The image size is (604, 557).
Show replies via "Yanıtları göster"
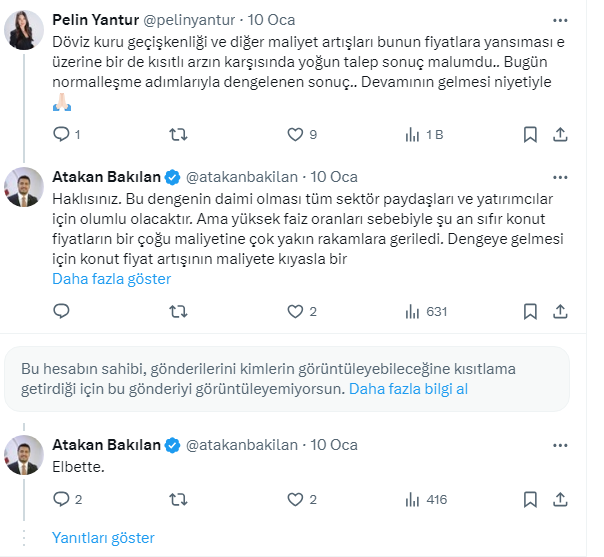[103, 537]
